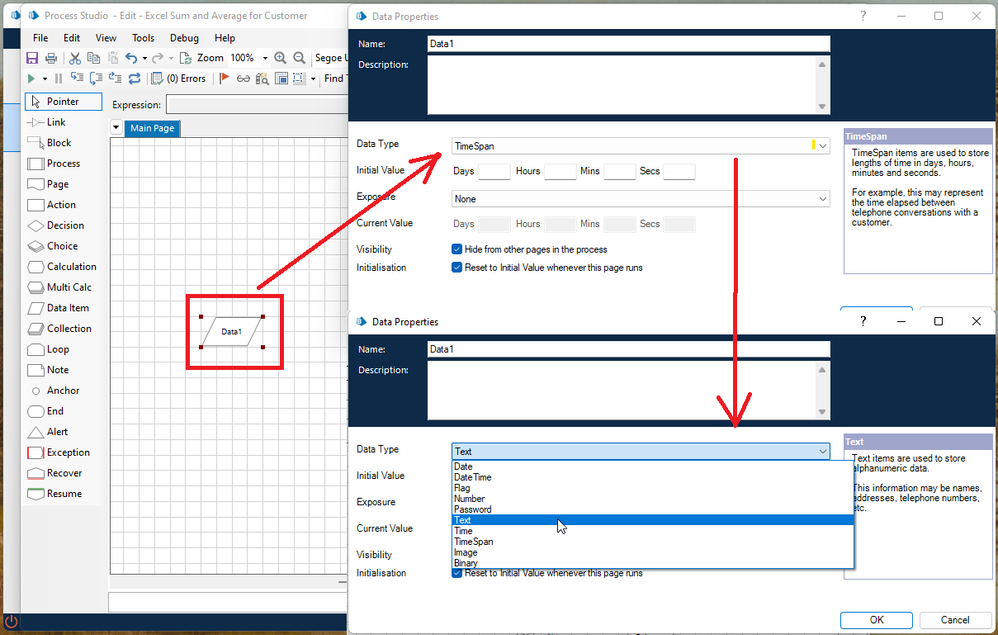Toggle 'Hide from other pages in the process'
Viewport: 998px width, 635px height.
457,249
